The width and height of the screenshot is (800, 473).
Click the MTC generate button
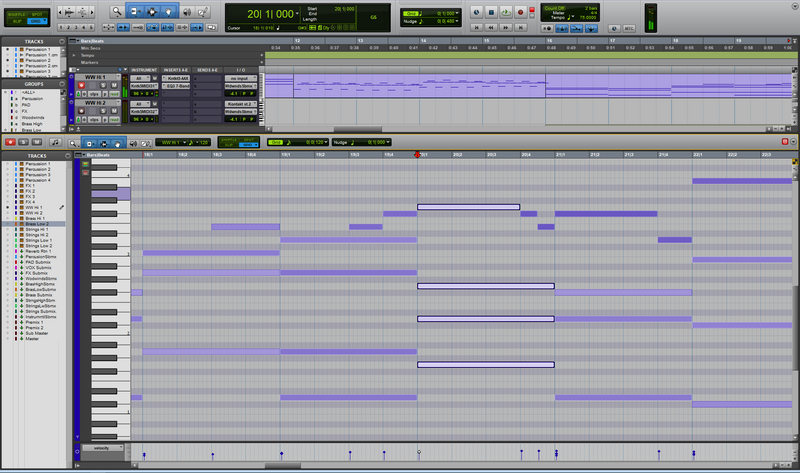(629, 29)
